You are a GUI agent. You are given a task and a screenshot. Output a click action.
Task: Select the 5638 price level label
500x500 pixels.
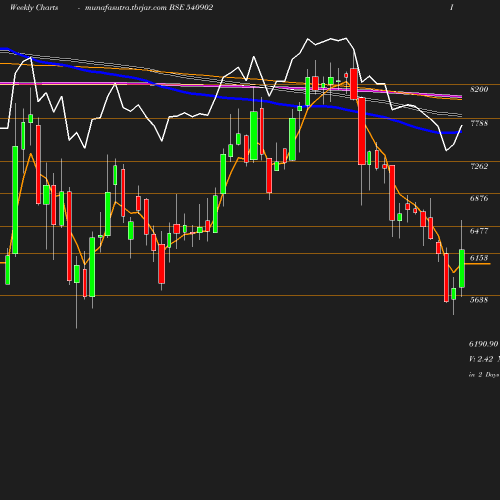pyautogui.click(x=479, y=300)
